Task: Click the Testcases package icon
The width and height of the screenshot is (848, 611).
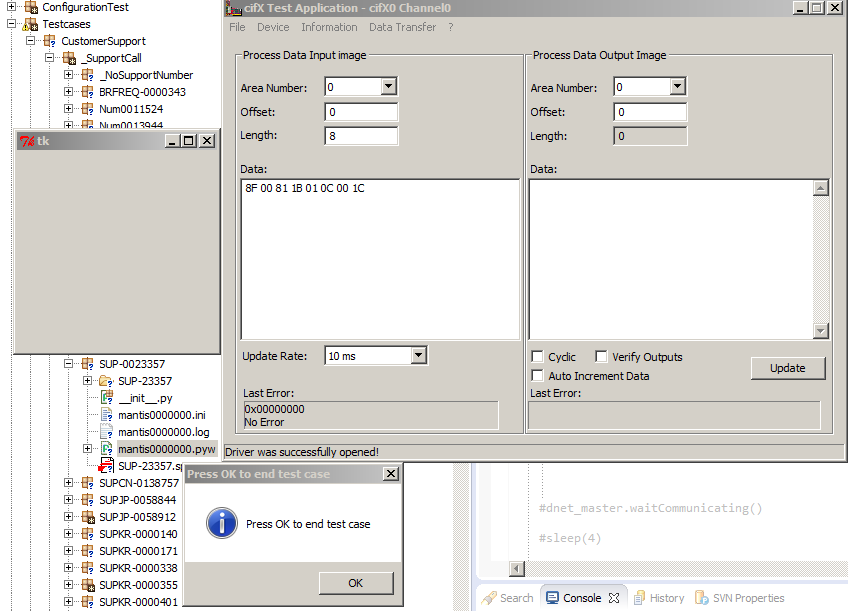Action: pos(30,24)
